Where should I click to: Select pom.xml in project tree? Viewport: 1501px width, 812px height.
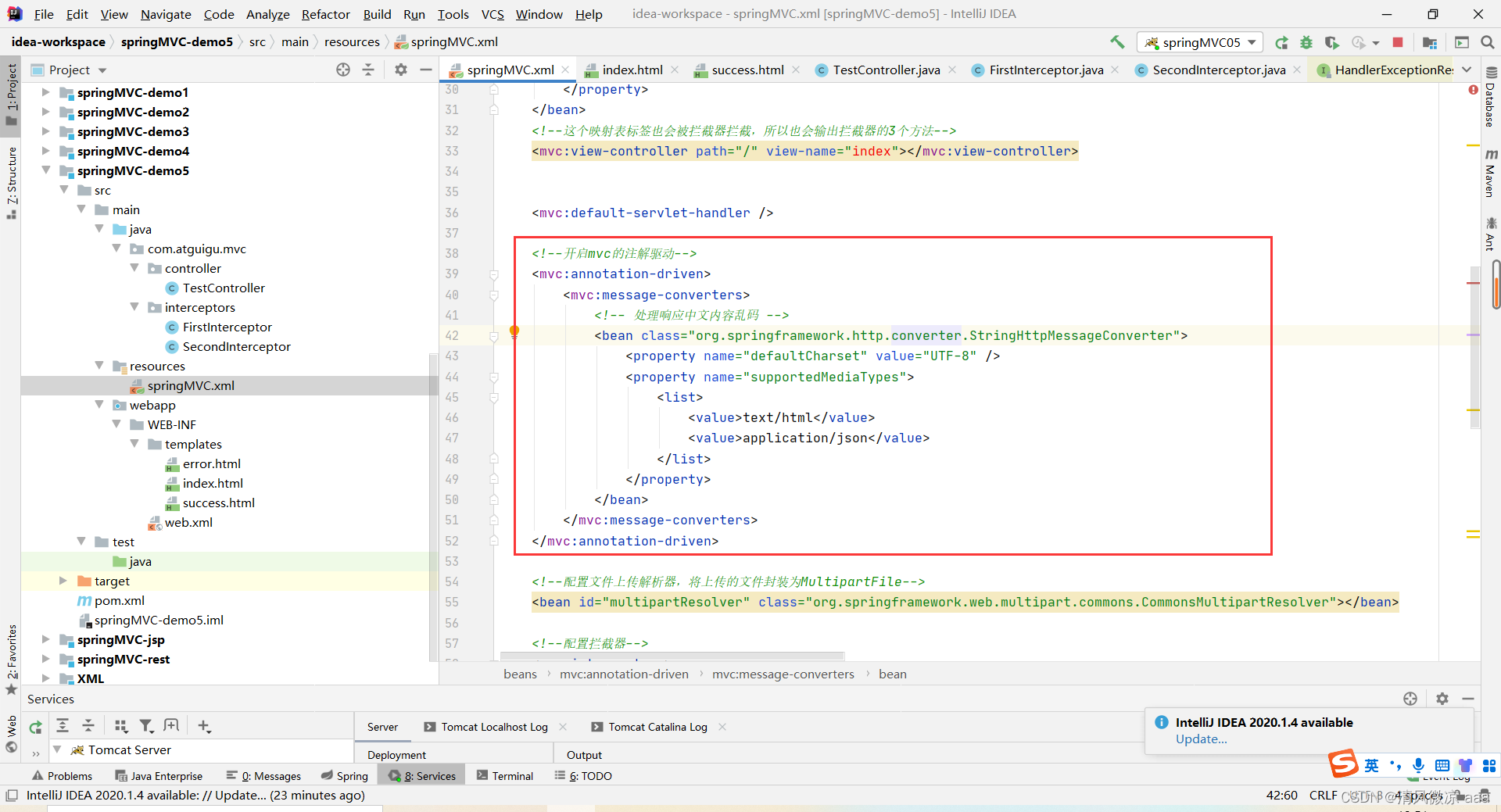coord(119,600)
